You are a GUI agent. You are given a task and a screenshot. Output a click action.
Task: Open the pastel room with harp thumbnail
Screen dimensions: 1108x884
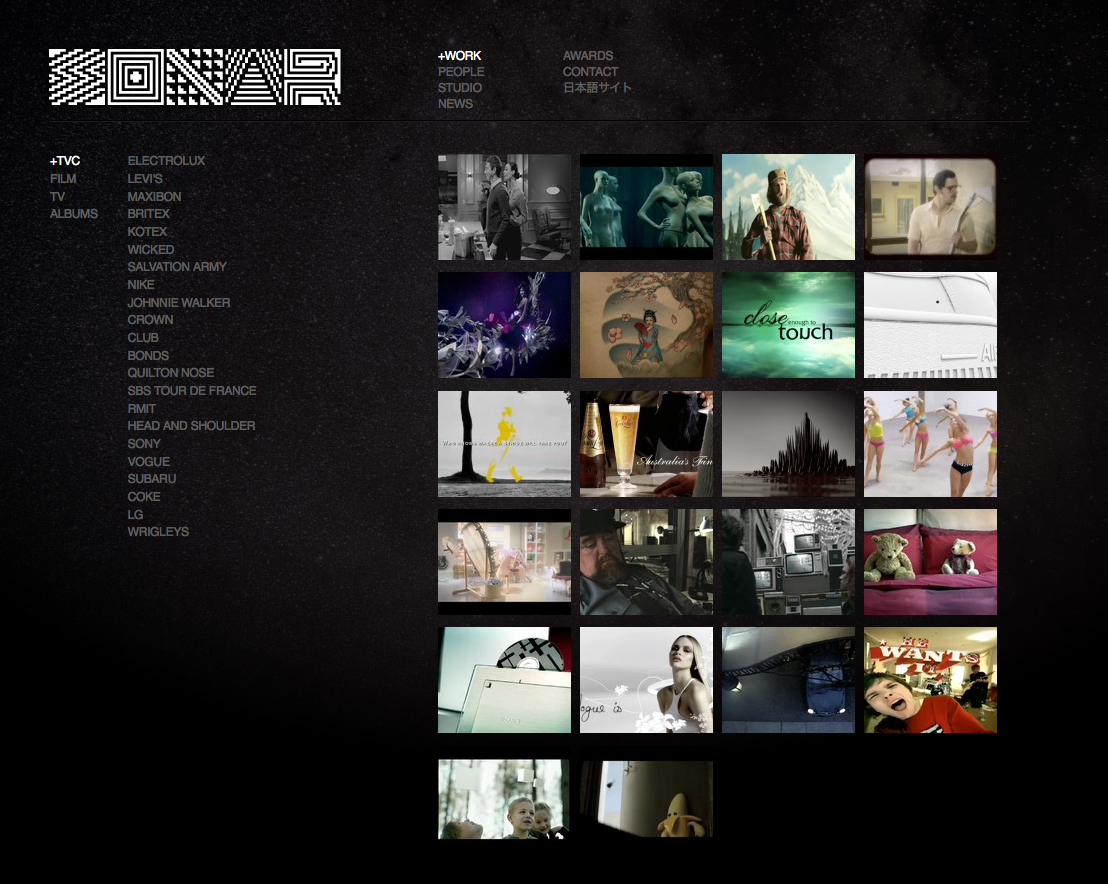505,562
